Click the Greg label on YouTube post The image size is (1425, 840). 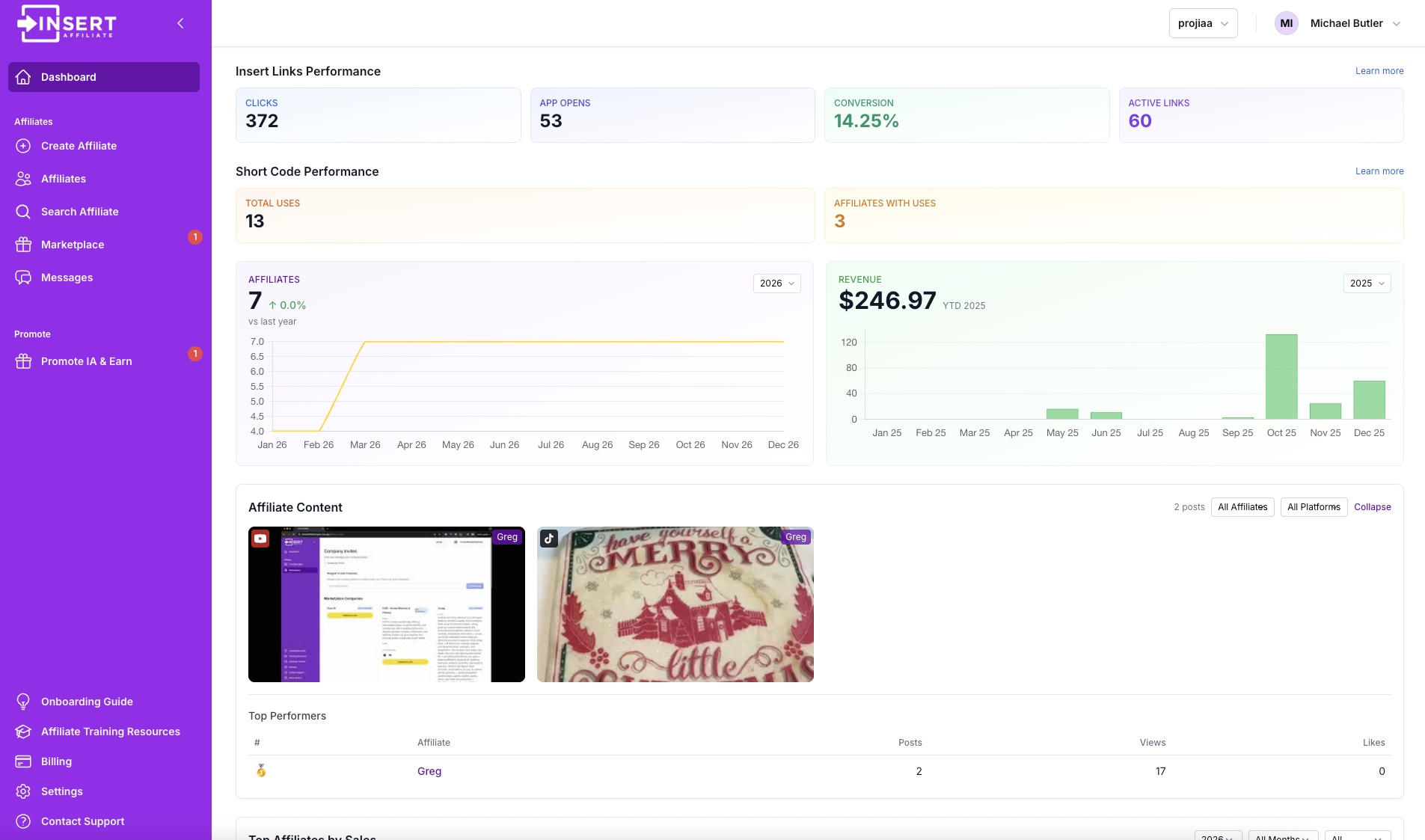507,537
